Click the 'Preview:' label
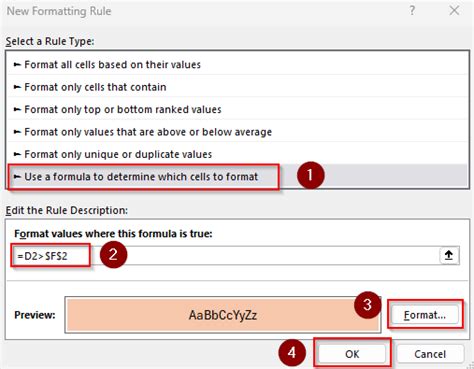Viewport: 474px width, 369px height. 35,315
